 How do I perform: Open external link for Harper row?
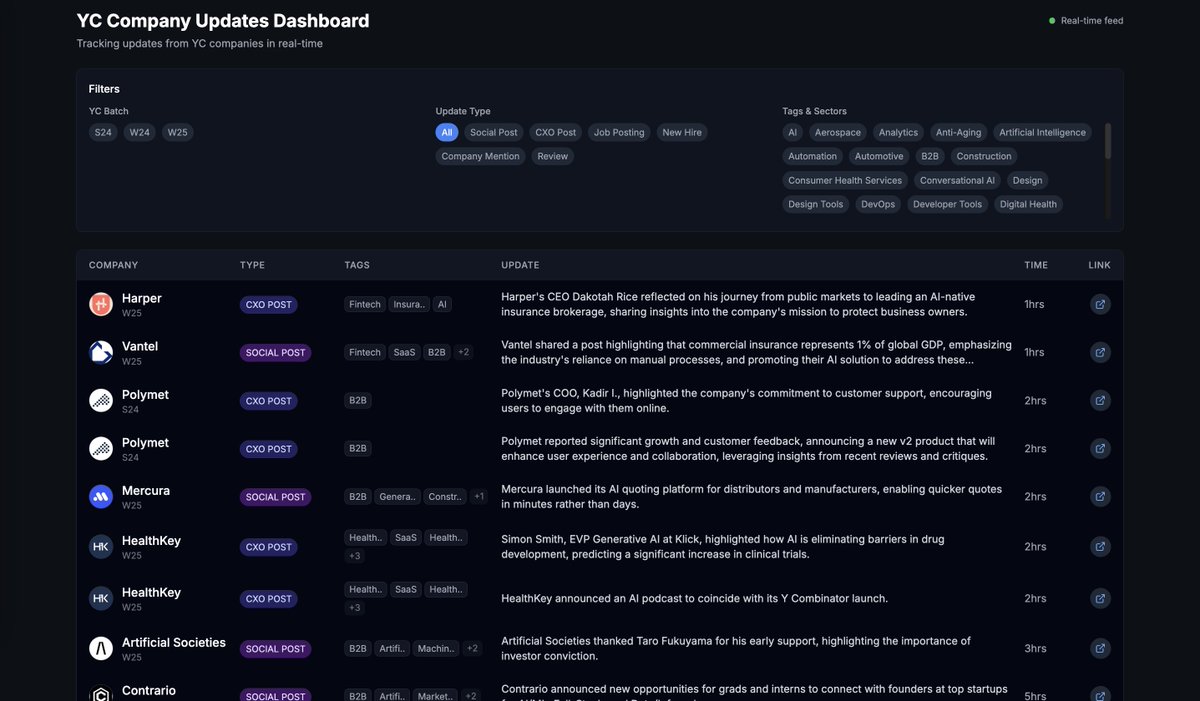pyautogui.click(x=1100, y=304)
